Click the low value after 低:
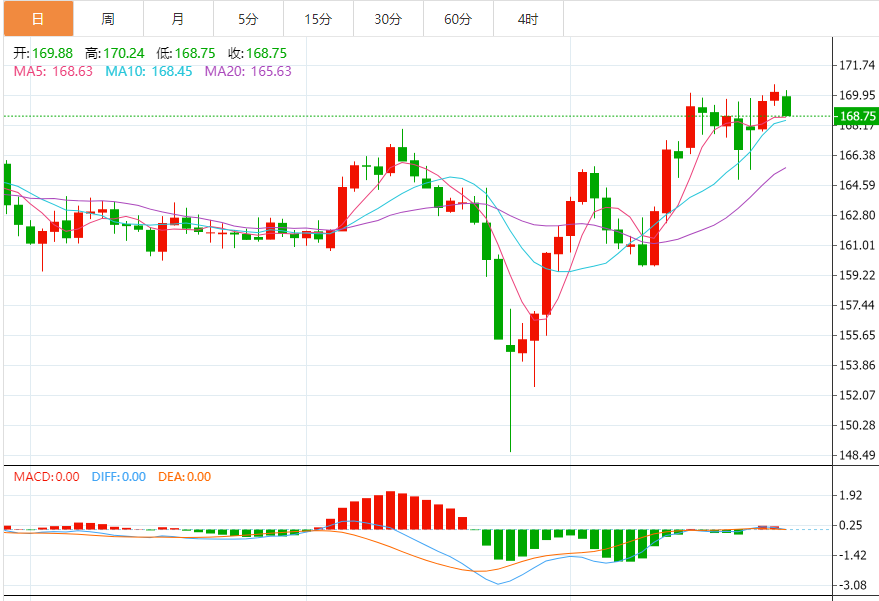Viewport: 879px width, 601px height. [195, 53]
